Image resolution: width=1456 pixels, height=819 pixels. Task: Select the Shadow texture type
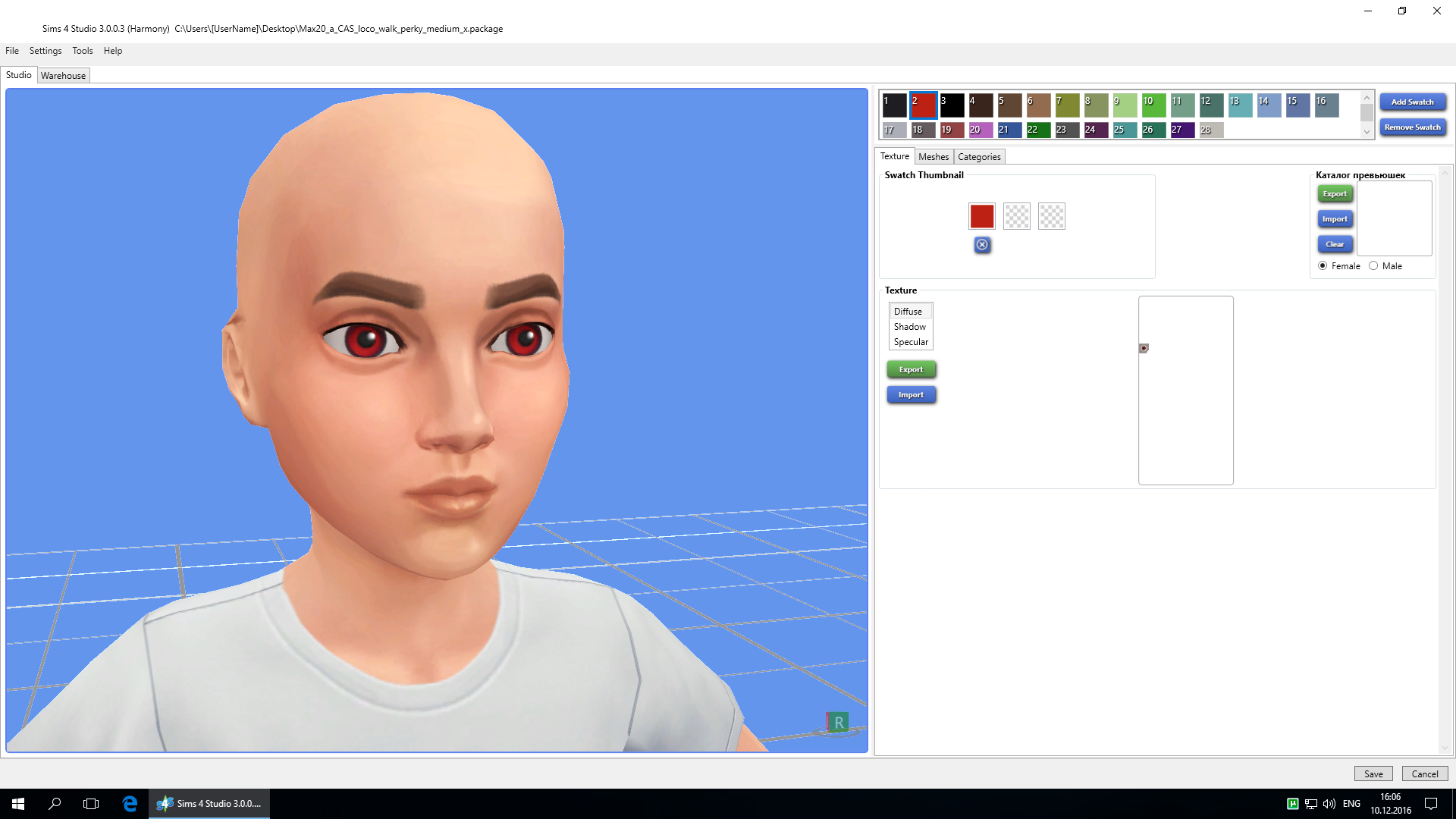(909, 327)
